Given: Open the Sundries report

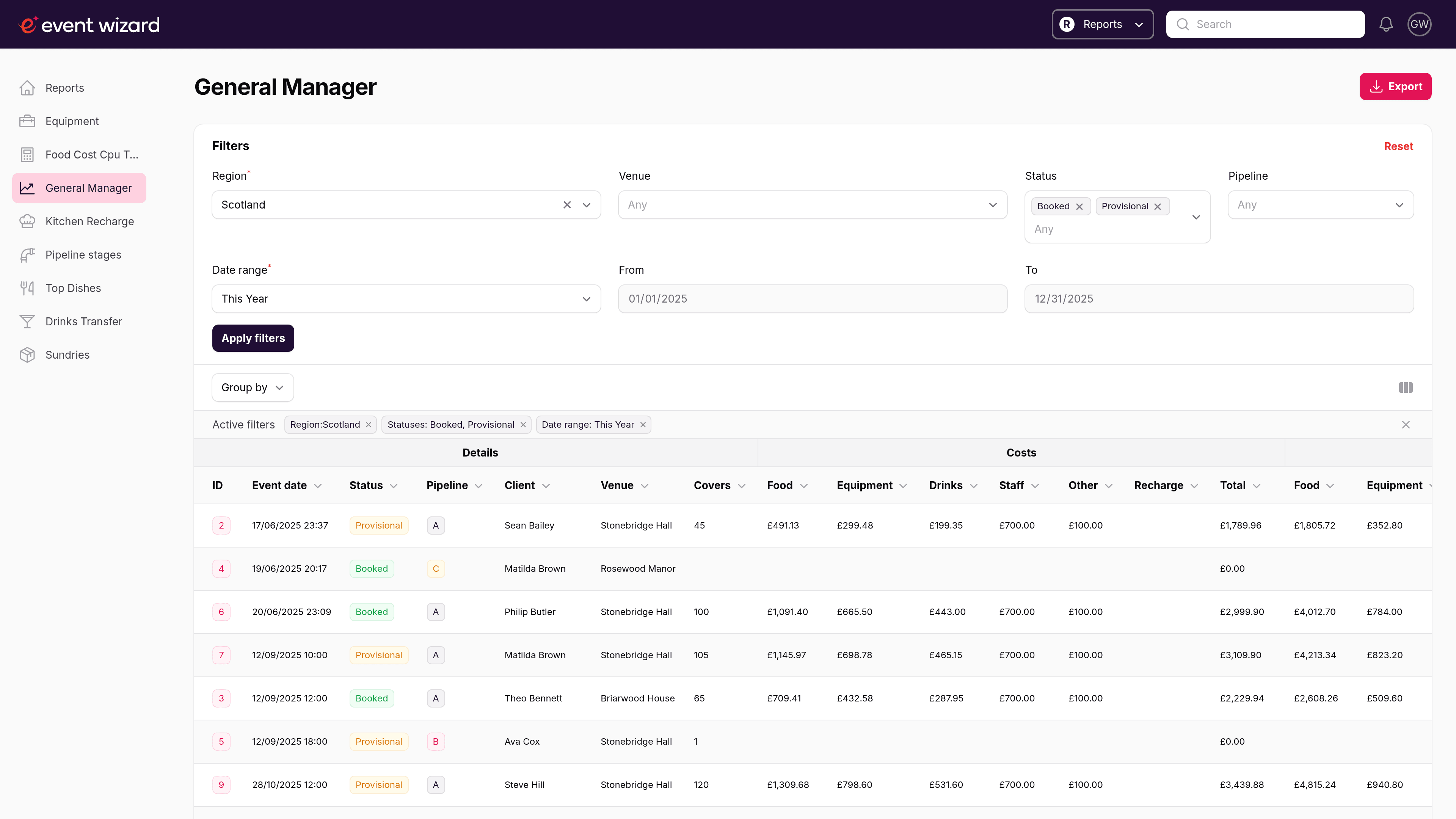Looking at the screenshot, I should (x=67, y=355).
